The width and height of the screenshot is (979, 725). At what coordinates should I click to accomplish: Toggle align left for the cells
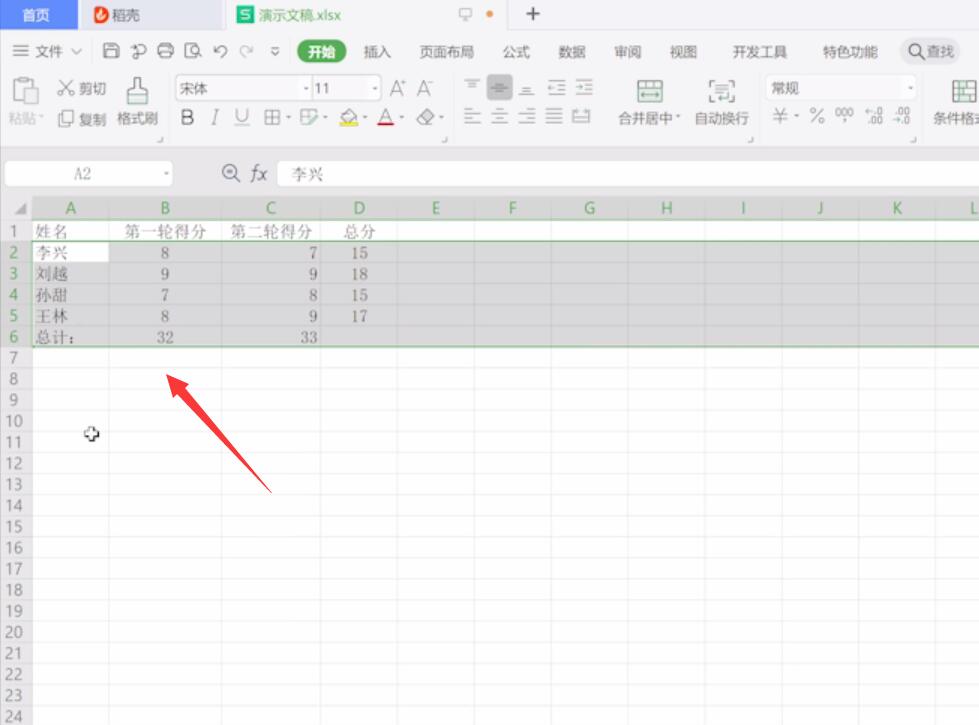click(x=472, y=116)
